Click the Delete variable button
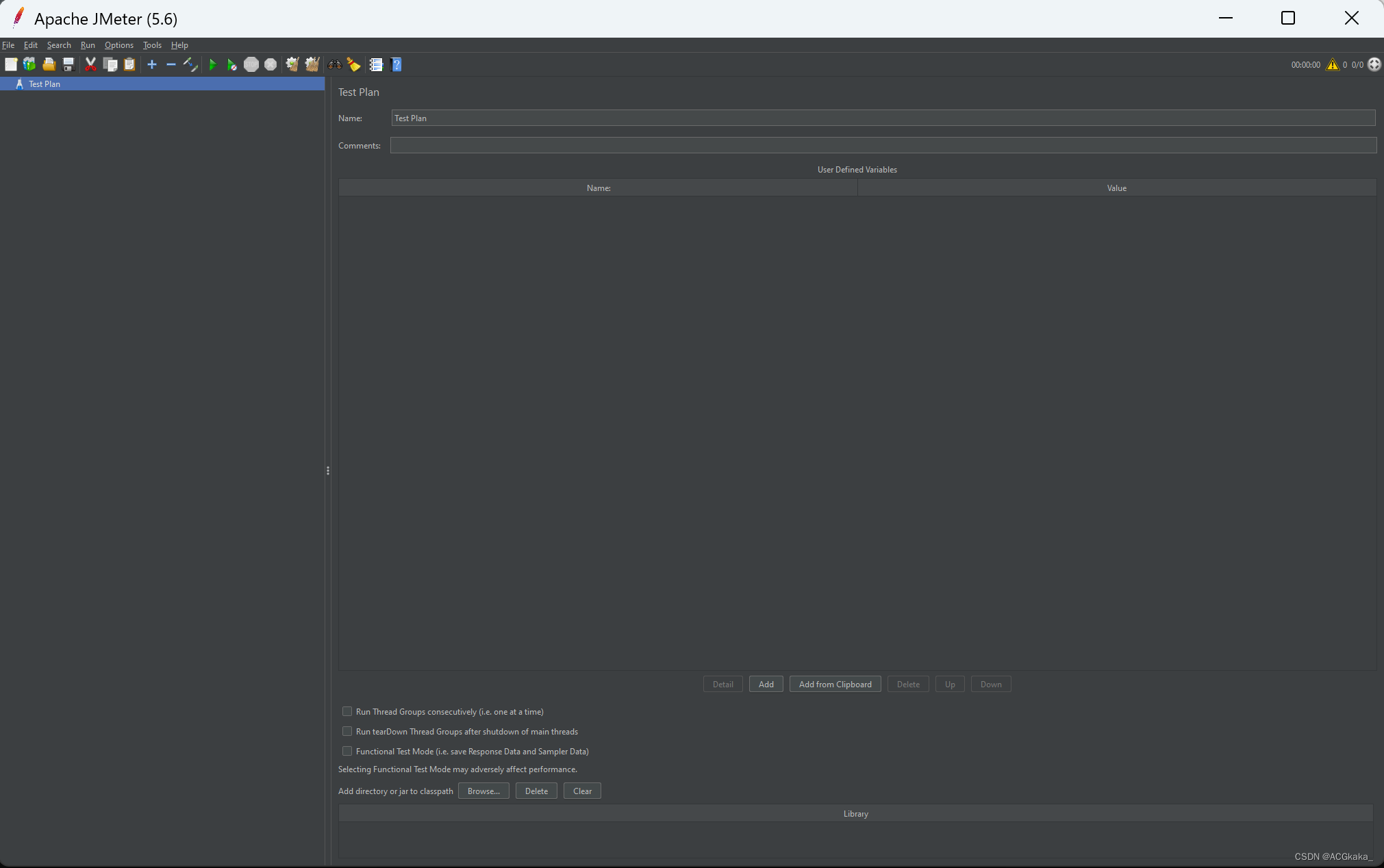This screenshot has width=1384, height=868. click(908, 683)
